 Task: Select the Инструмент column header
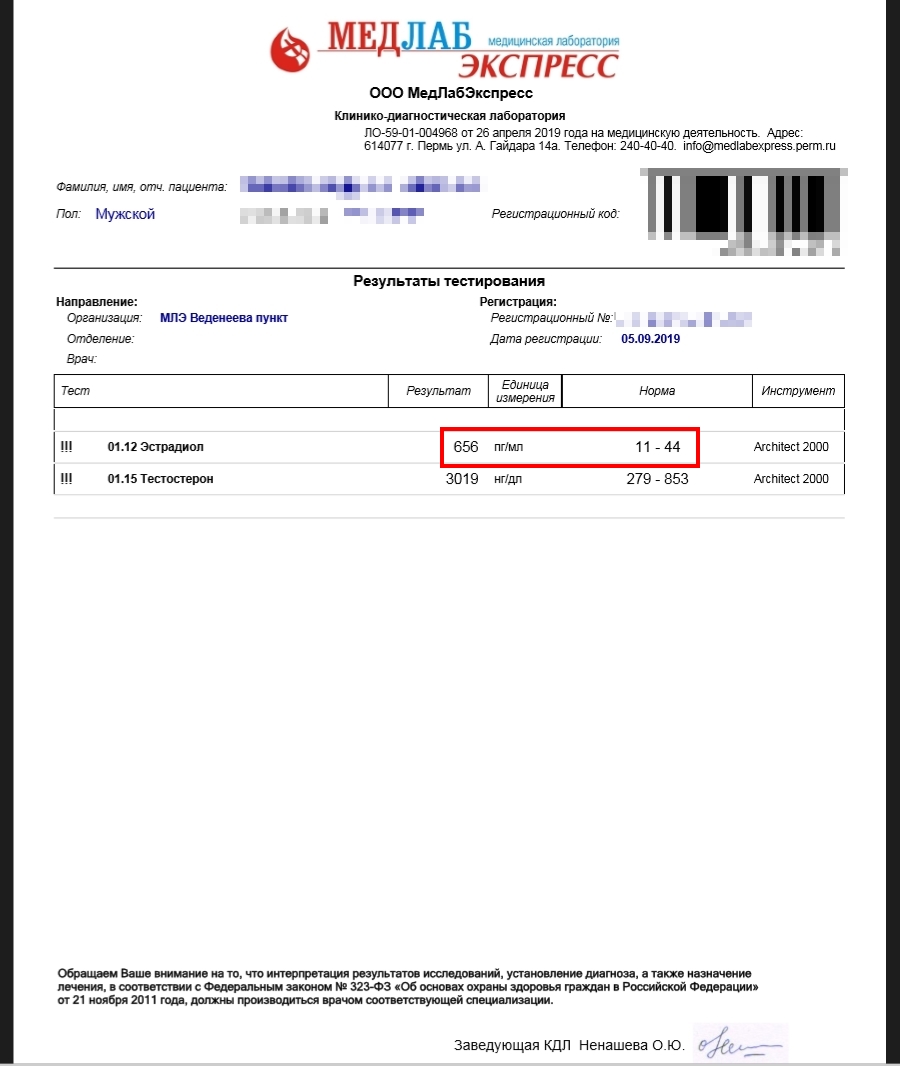(x=800, y=391)
